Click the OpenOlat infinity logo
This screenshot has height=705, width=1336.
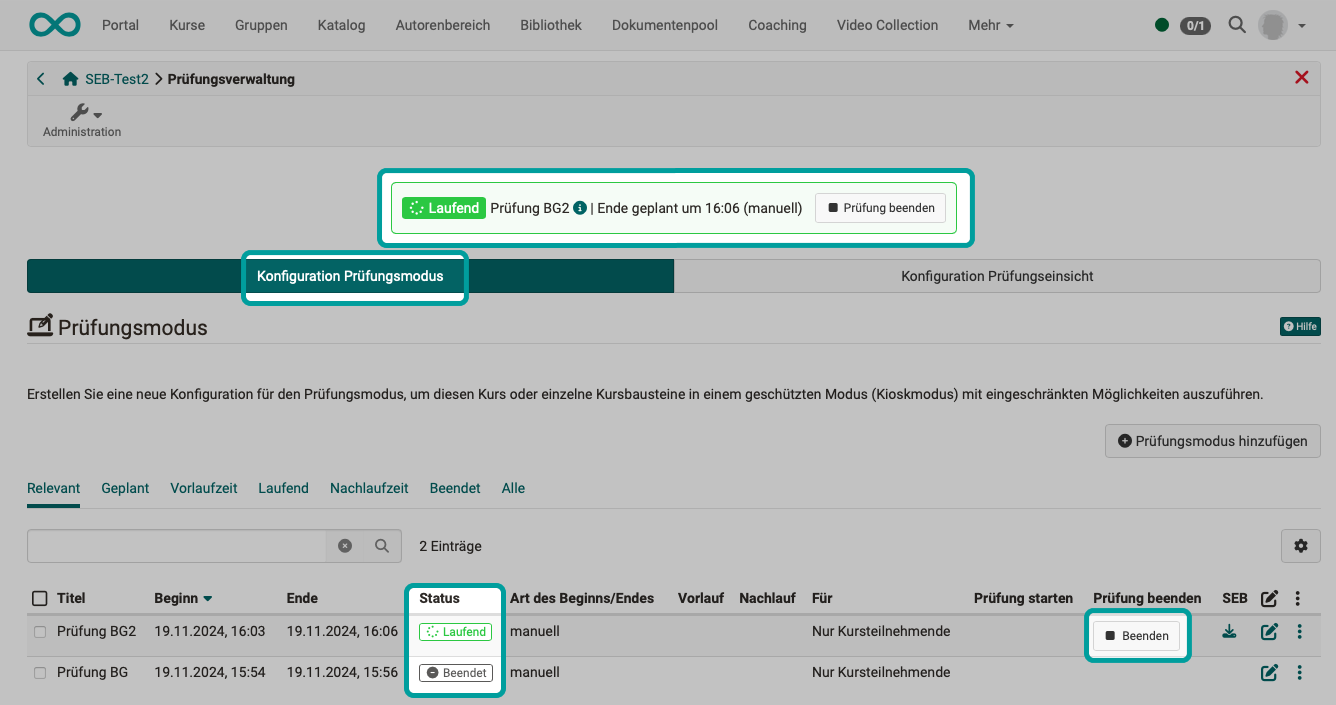[x=54, y=25]
